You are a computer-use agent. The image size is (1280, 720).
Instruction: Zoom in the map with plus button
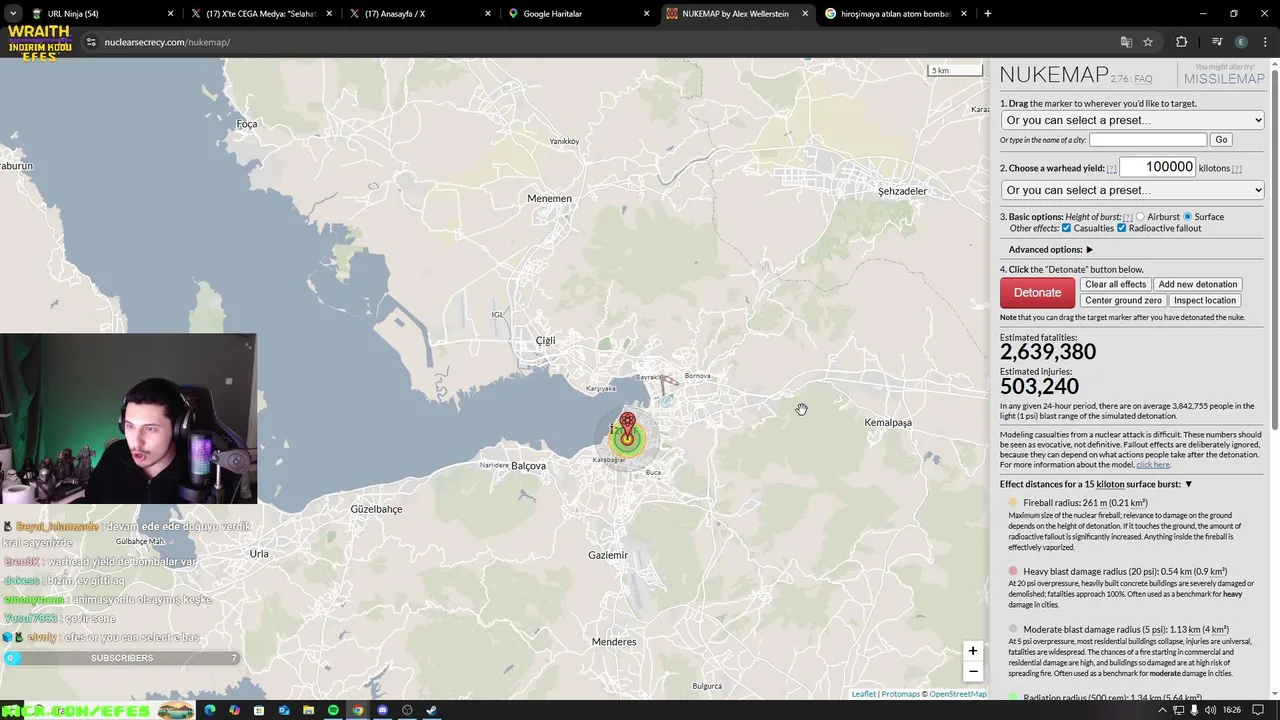972,651
